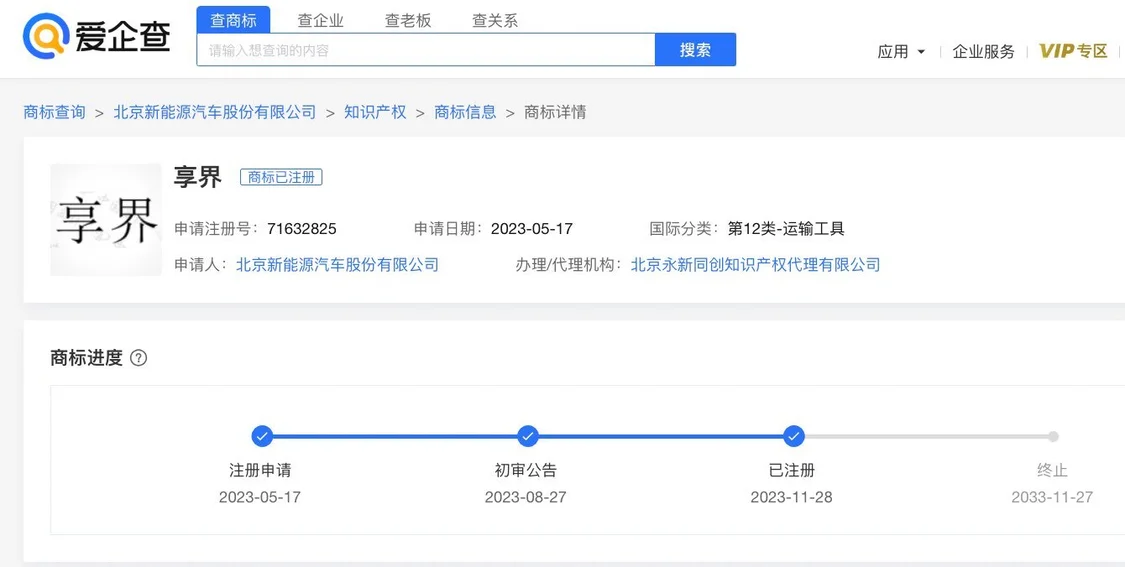Click date 2023-11-28 under 已注册

pos(791,497)
